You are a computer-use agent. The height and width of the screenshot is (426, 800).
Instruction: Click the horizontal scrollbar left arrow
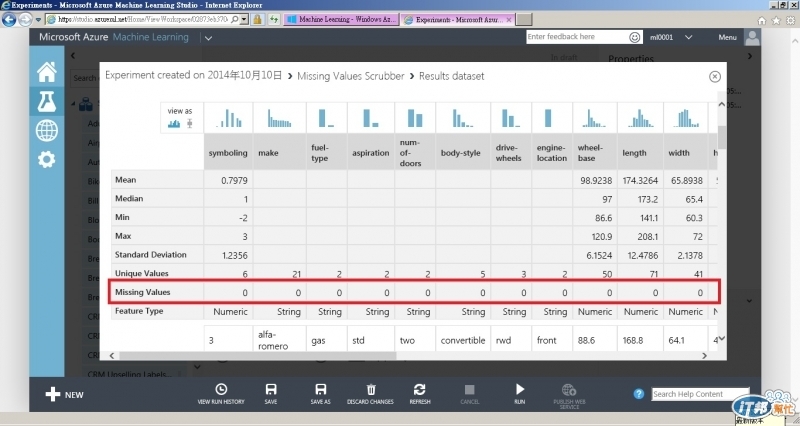[x=112, y=356]
